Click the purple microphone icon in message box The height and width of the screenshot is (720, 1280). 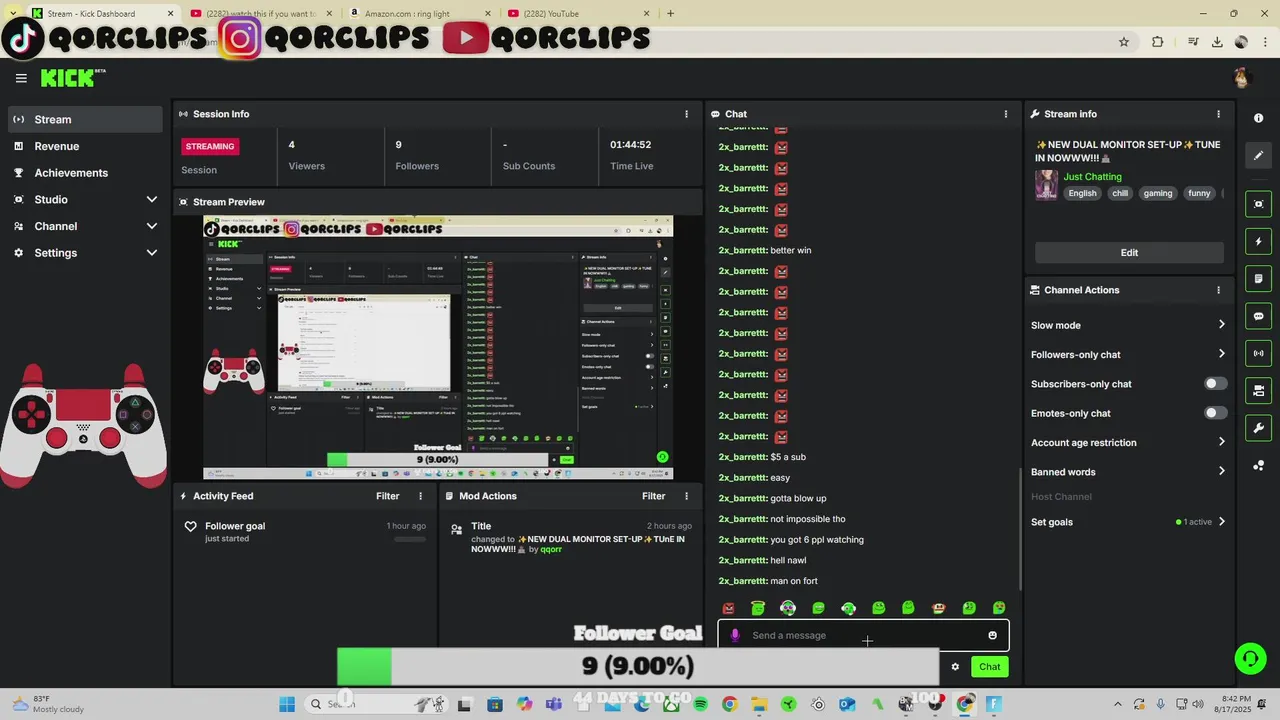(x=735, y=635)
